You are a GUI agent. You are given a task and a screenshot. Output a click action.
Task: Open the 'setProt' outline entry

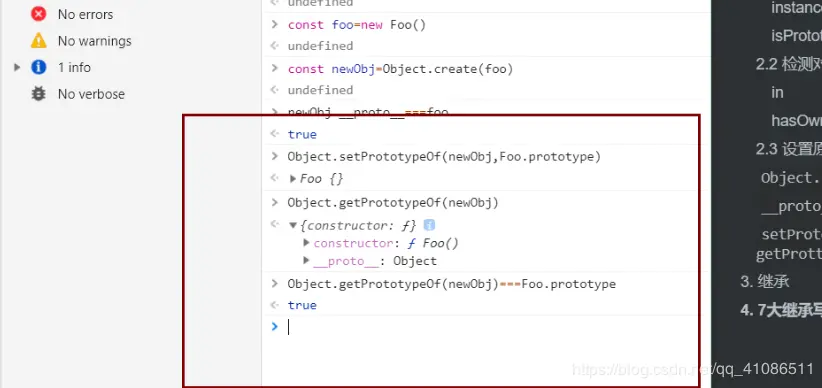792,233
